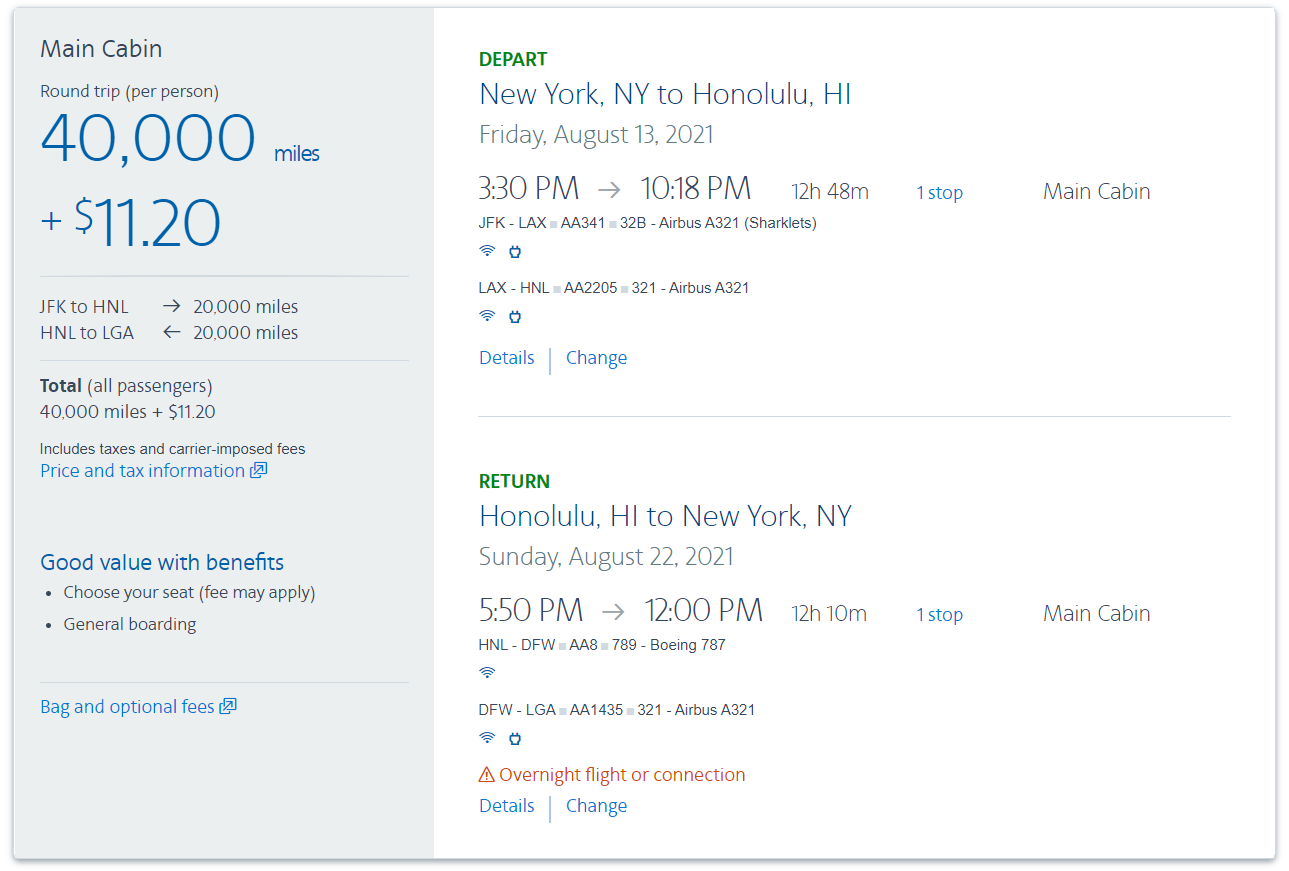This screenshot has width=1289, height=871.
Task: Click Change on the Honolulu return flight
Action: (596, 805)
